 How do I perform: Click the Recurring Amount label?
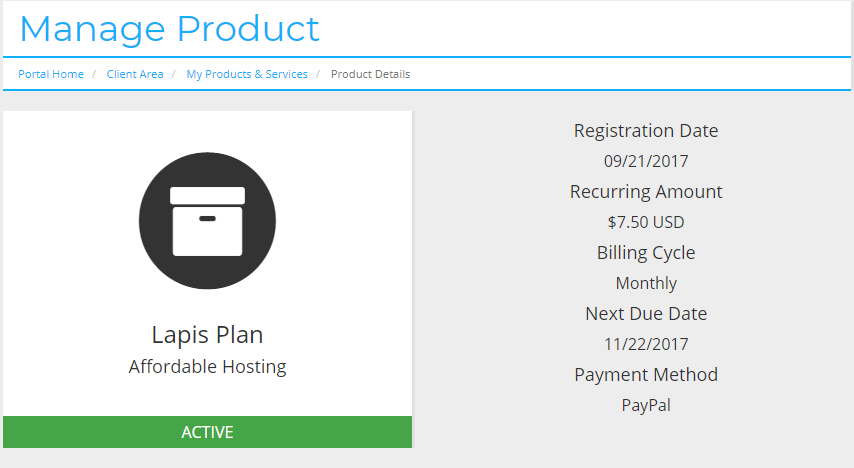[646, 192]
